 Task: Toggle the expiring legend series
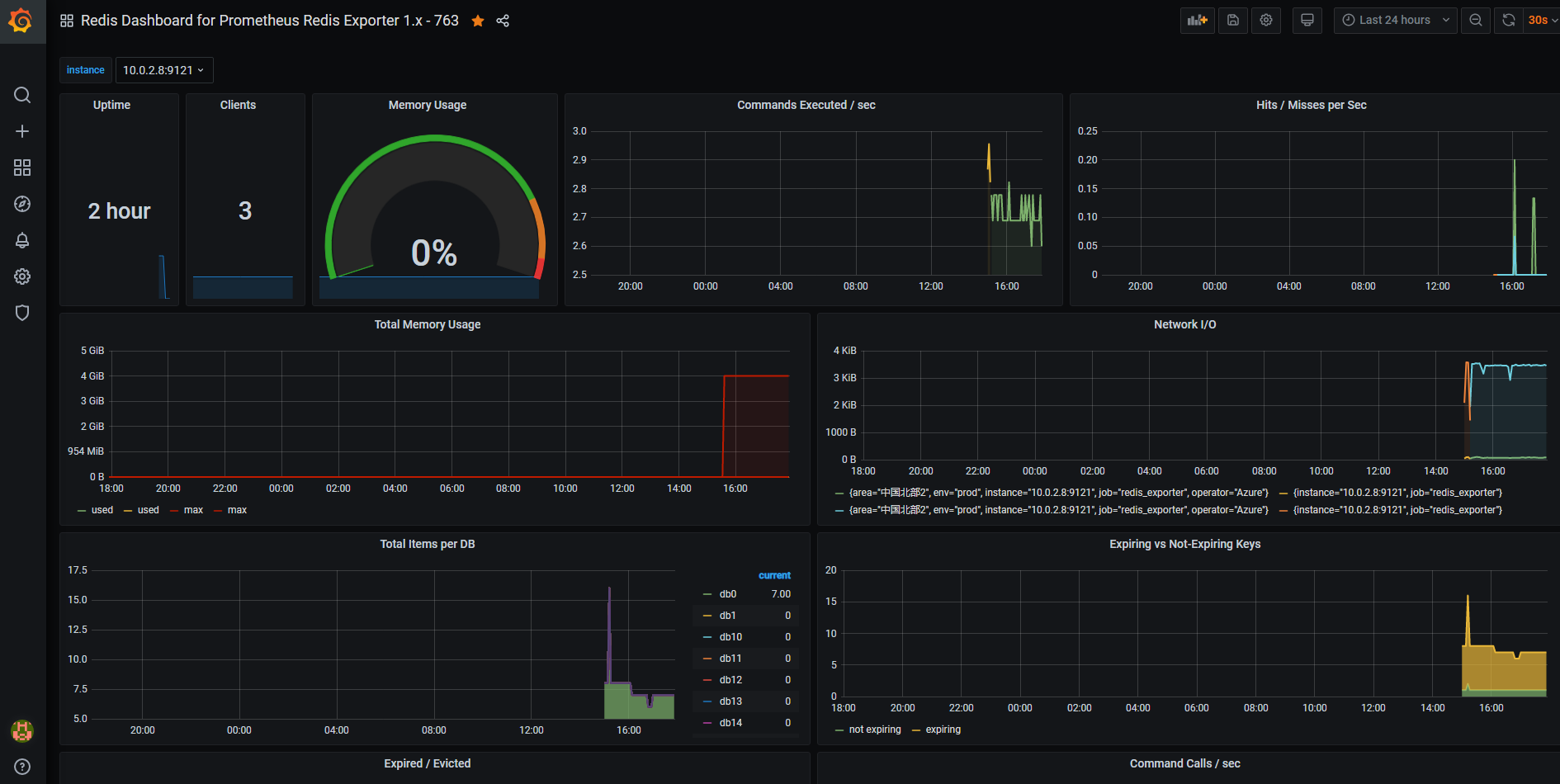pos(943,730)
